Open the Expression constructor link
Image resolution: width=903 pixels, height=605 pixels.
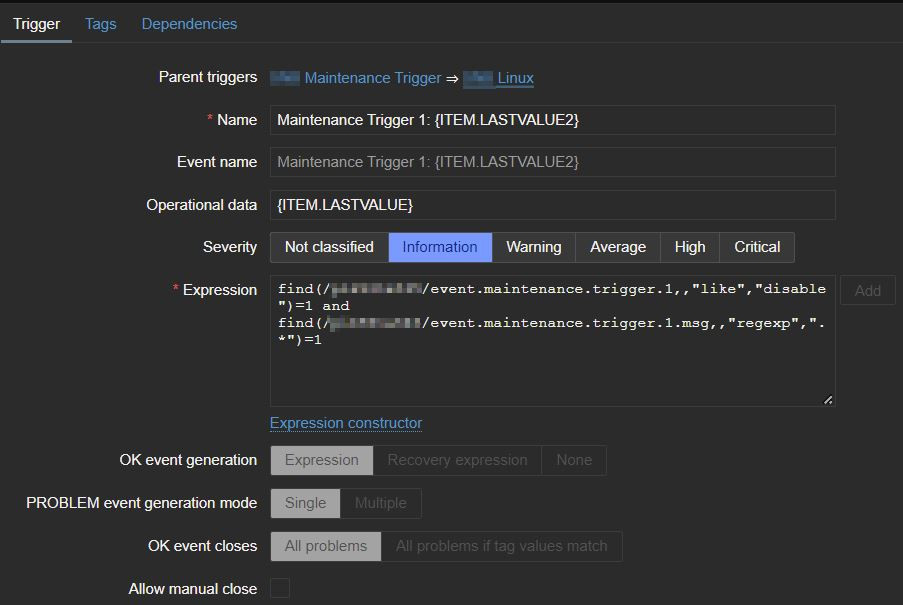point(346,423)
